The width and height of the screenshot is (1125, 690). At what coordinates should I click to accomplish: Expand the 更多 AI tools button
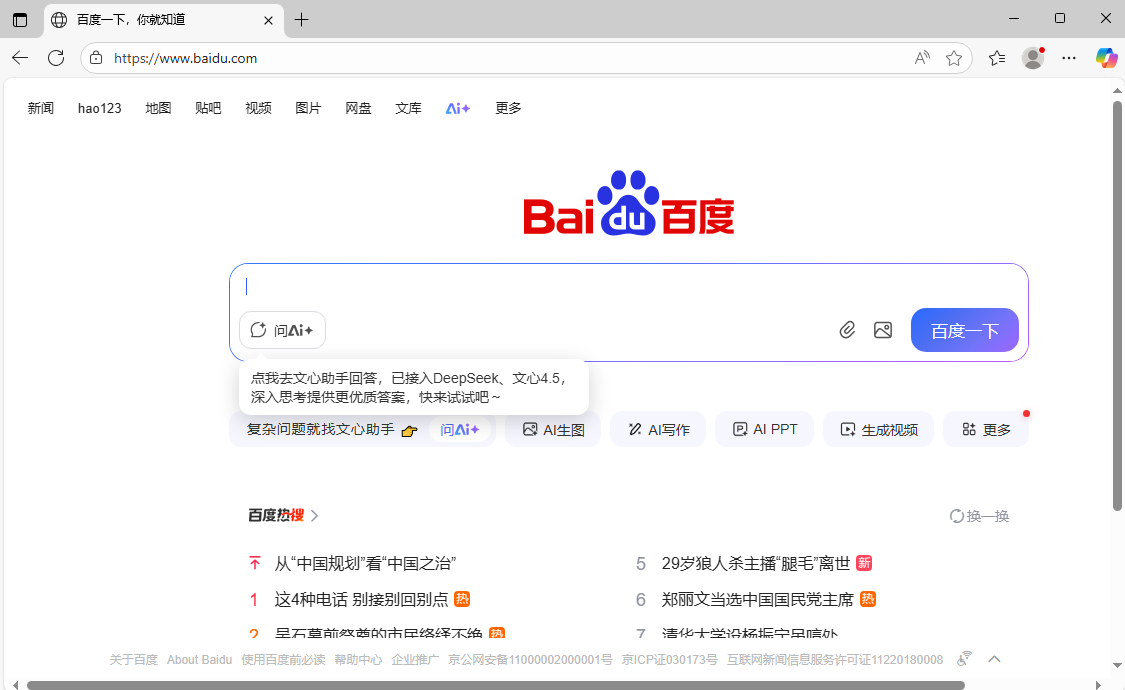pyautogui.click(x=986, y=430)
